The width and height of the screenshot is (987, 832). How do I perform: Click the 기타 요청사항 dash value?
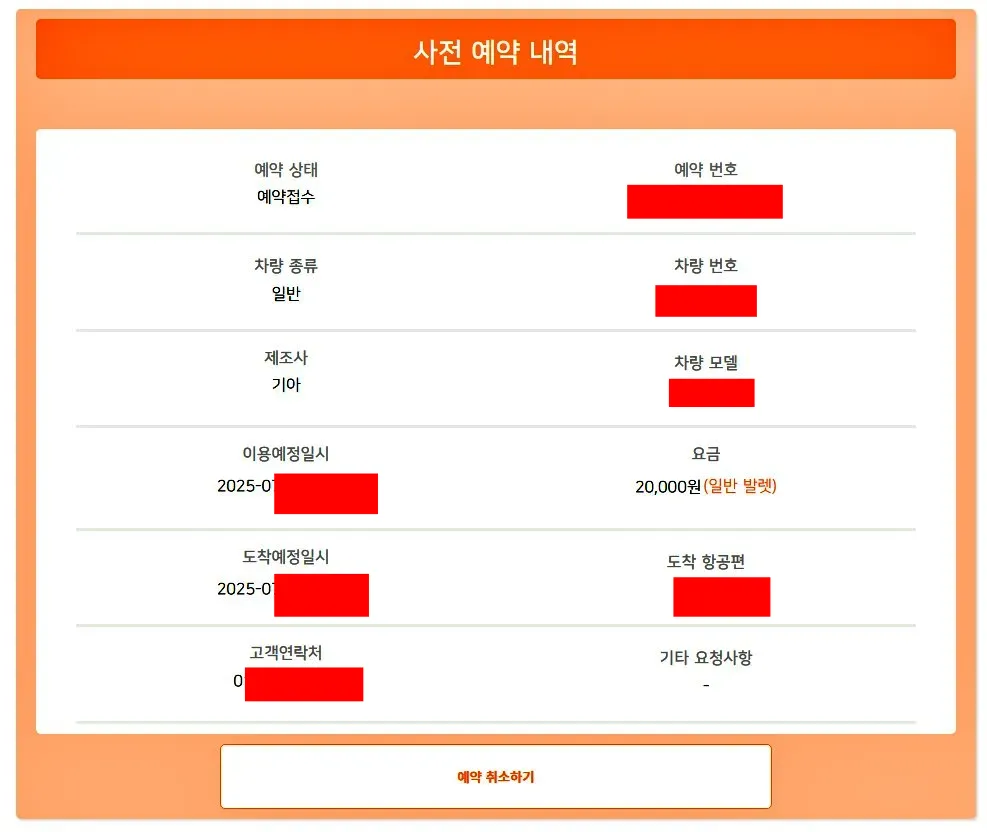click(x=705, y=685)
